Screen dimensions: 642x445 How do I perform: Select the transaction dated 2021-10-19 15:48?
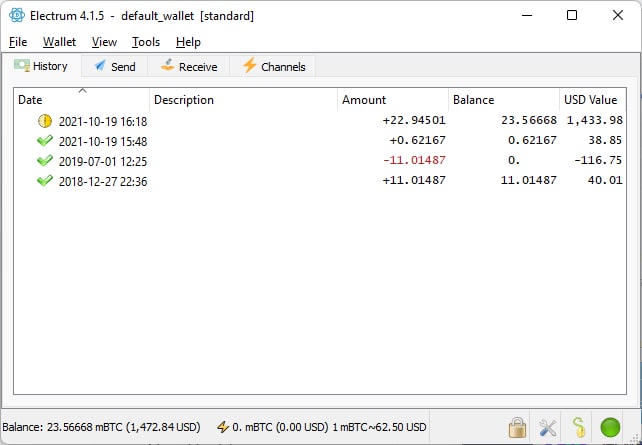(x=320, y=141)
